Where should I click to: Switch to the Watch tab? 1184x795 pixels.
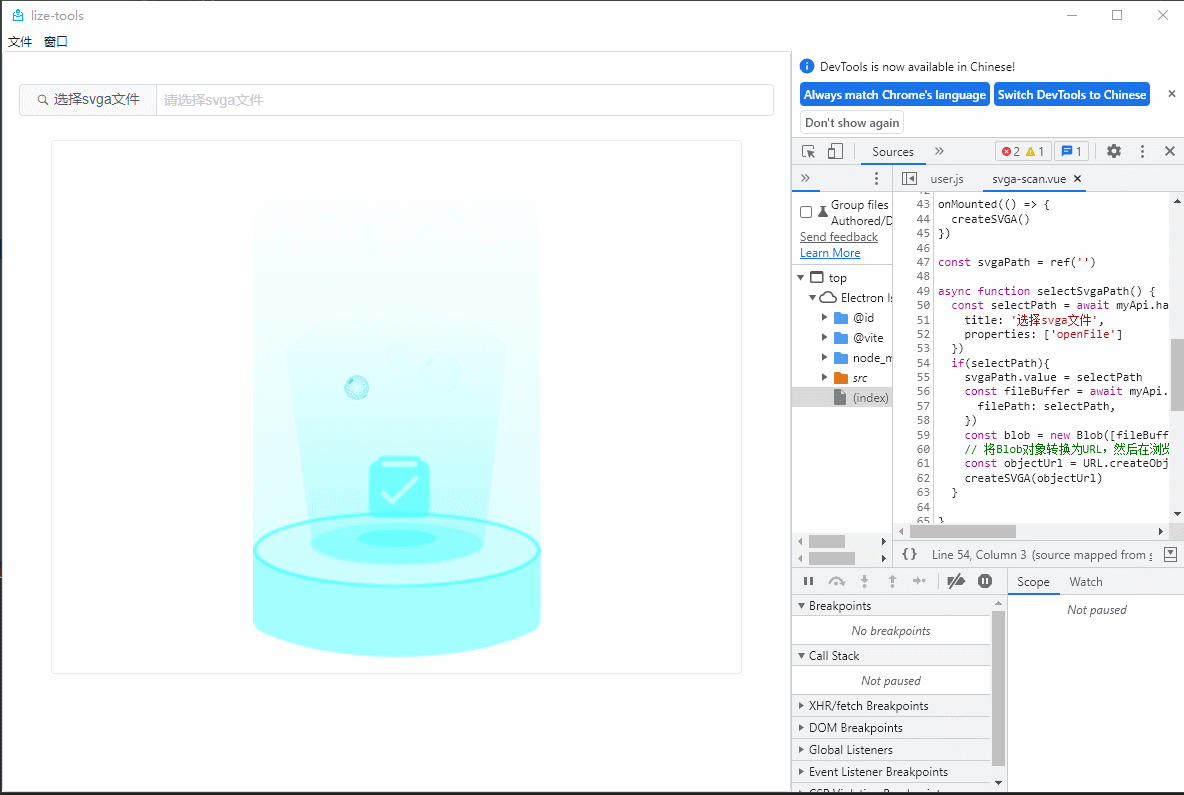pyautogui.click(x=1085, y=581)
